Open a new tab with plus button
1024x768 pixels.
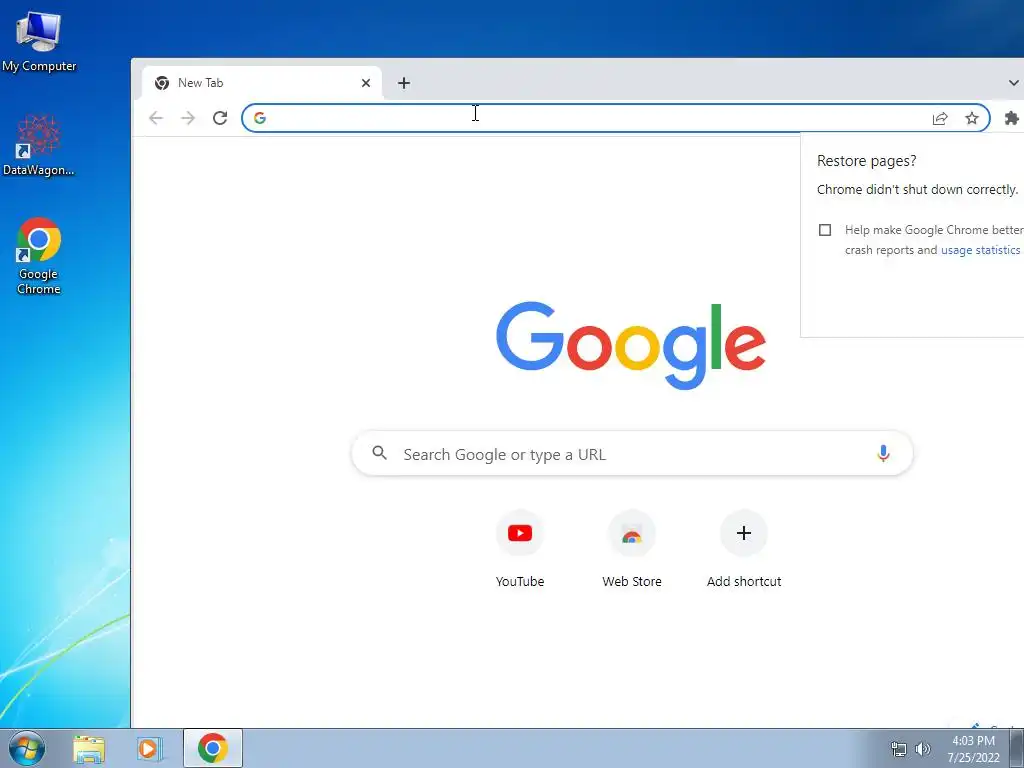(x=404, y=83)
